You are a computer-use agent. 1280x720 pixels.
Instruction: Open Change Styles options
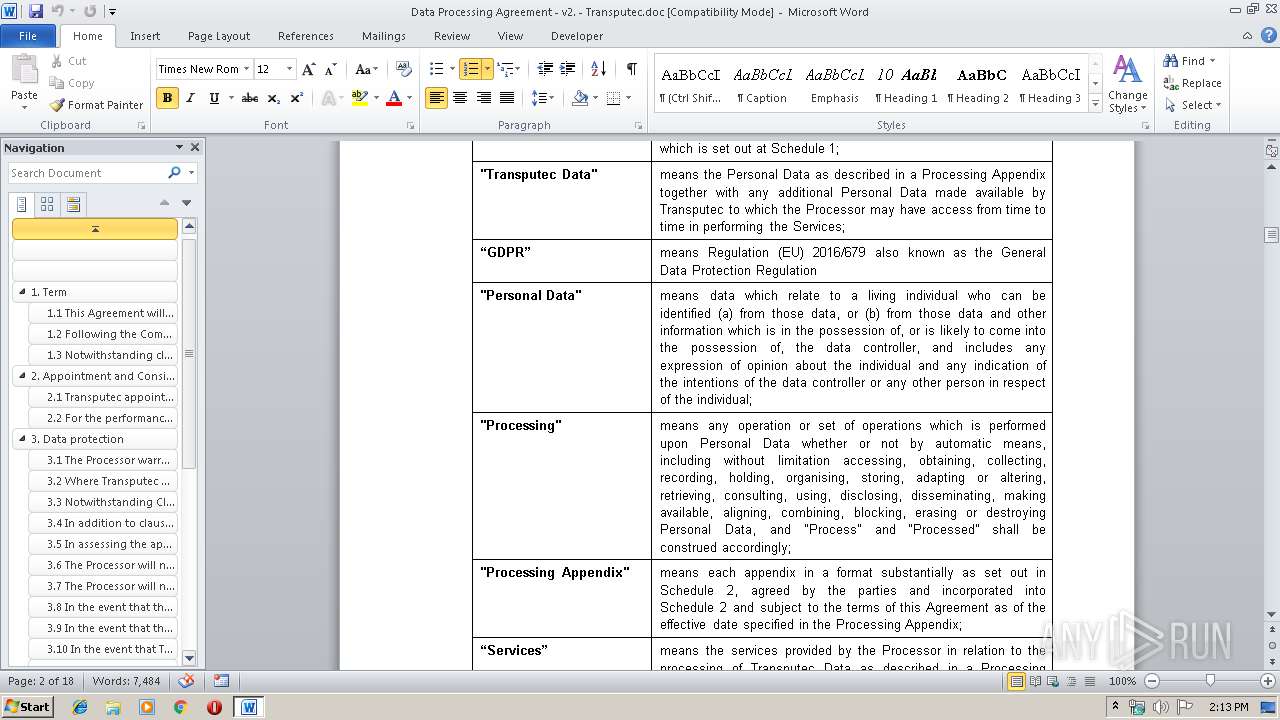click(1128, 84)
